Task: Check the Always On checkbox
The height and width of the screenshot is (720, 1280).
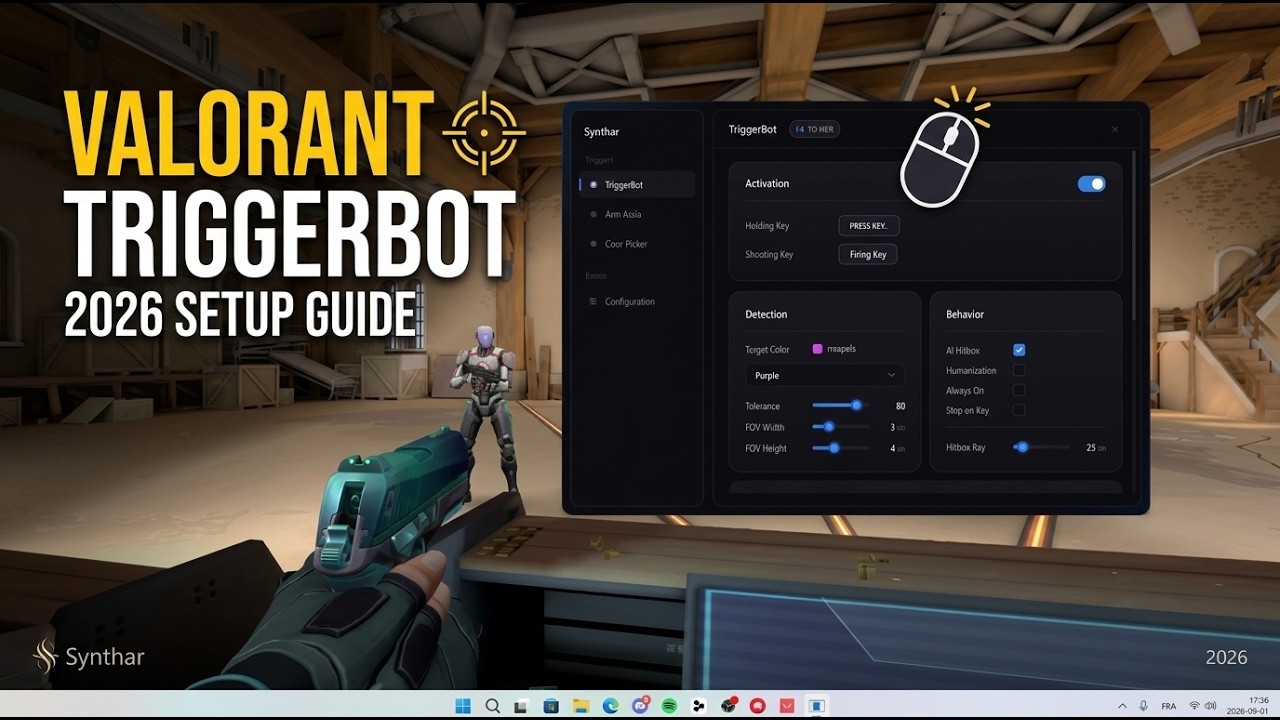Action: pyautogui.click(x=1019, y=390)
